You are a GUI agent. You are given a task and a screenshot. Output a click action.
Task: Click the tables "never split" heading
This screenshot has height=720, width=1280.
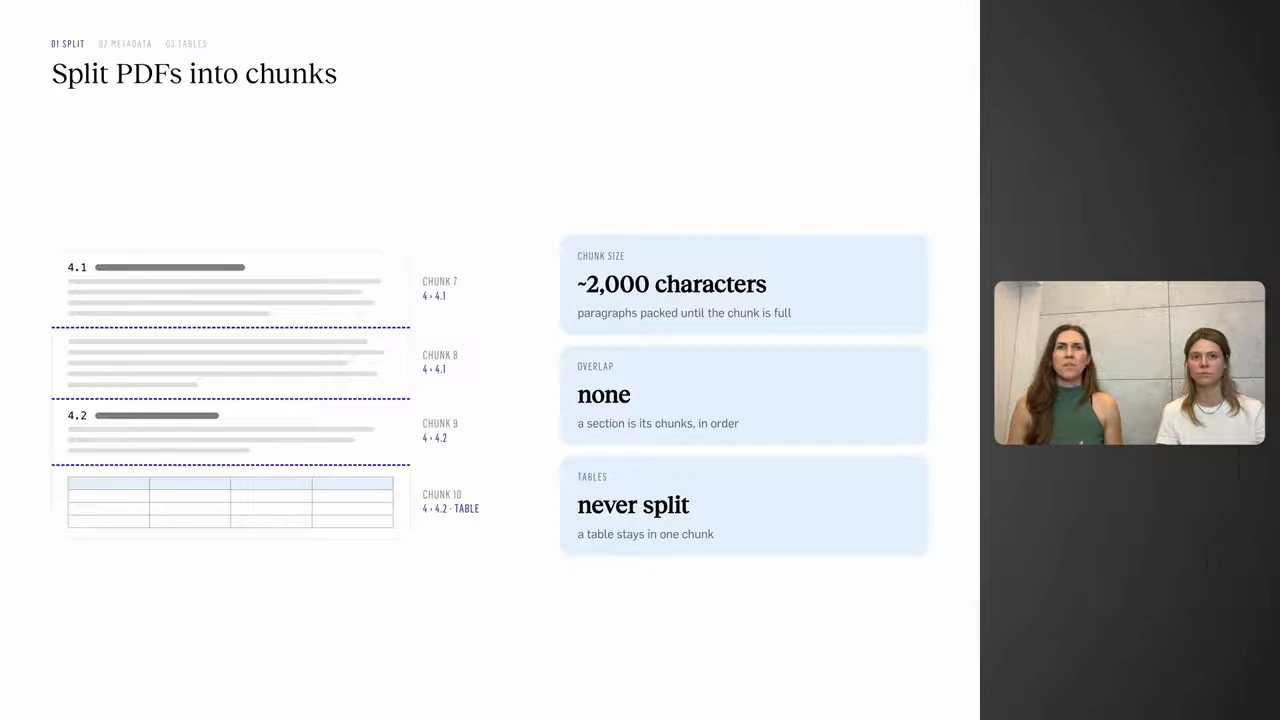(x=633, y=505)
